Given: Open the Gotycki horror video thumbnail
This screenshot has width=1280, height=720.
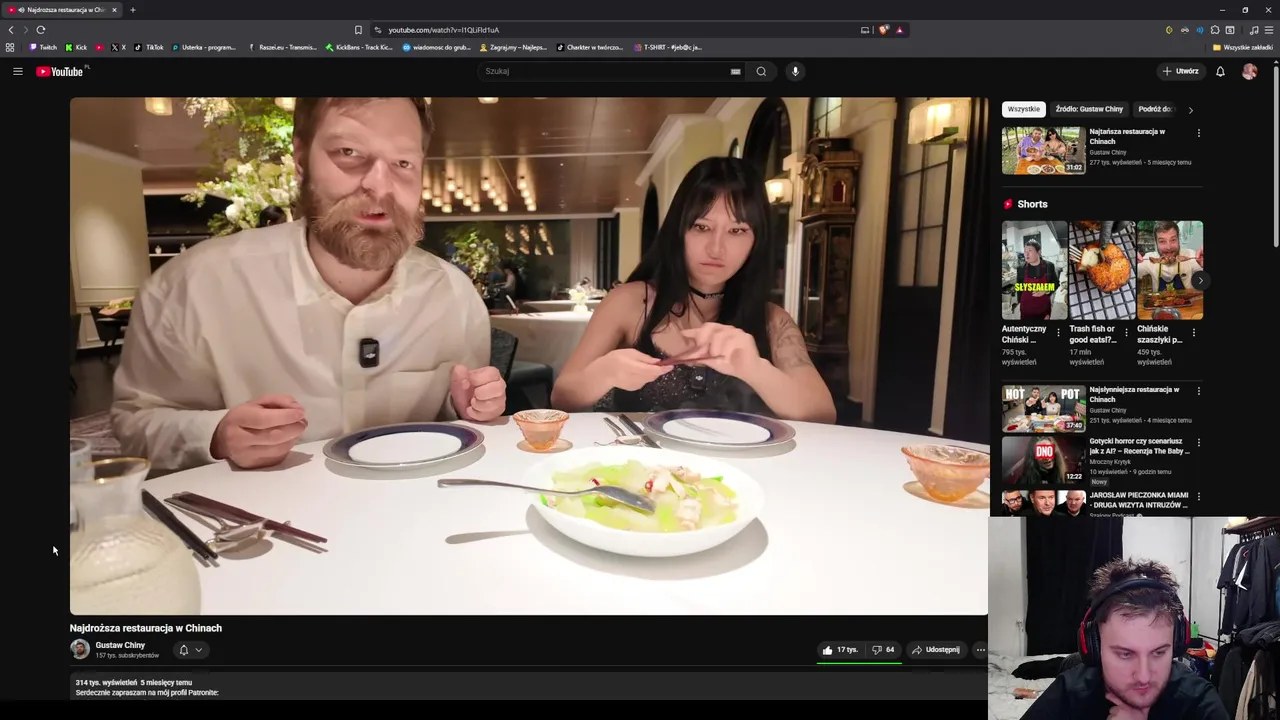Looking at the screenshot, I should (1043, 460).
